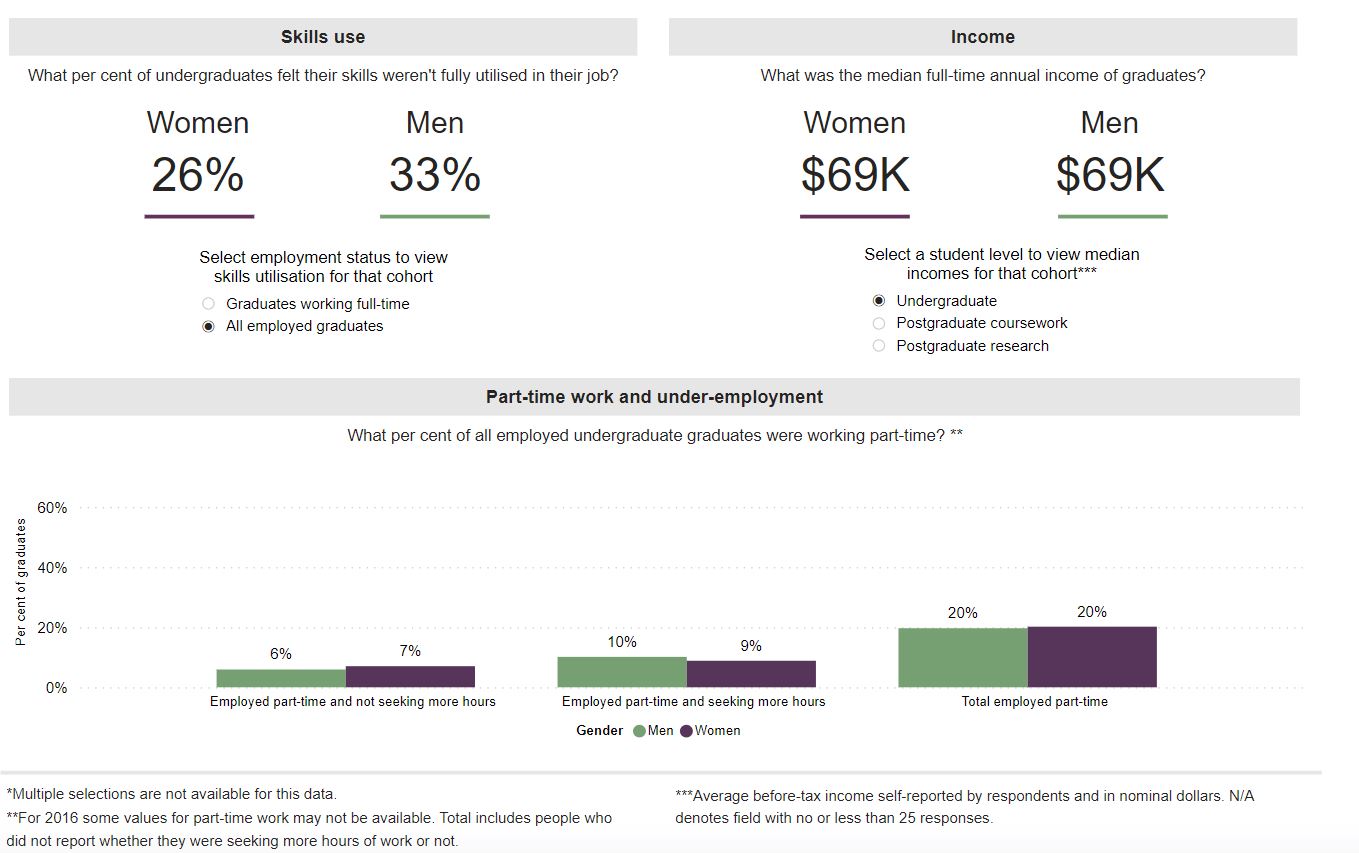Click the Skills use section header
The width and height of the screenshot is (1359, 853).
point(323,37)
